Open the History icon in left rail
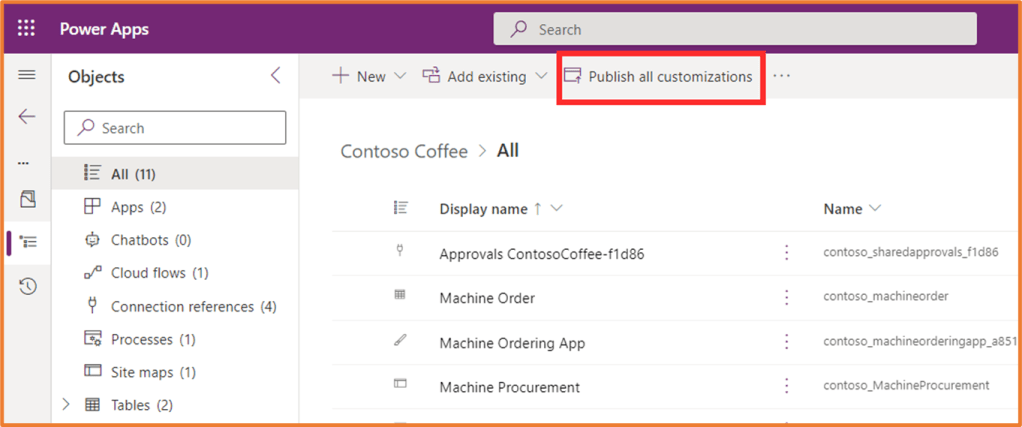 coord(28,287)
